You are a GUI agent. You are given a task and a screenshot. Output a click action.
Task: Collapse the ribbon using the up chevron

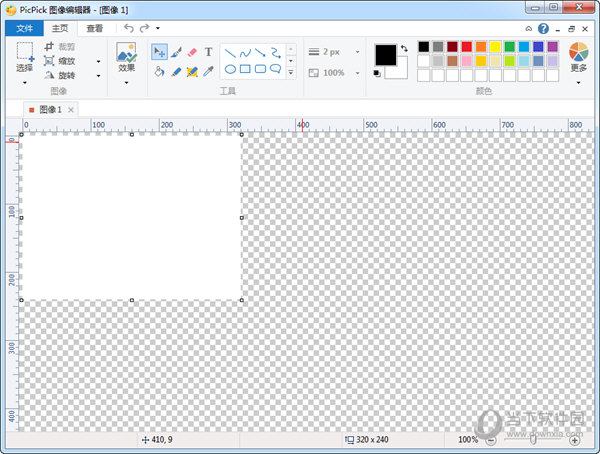(x=529, y=29)
